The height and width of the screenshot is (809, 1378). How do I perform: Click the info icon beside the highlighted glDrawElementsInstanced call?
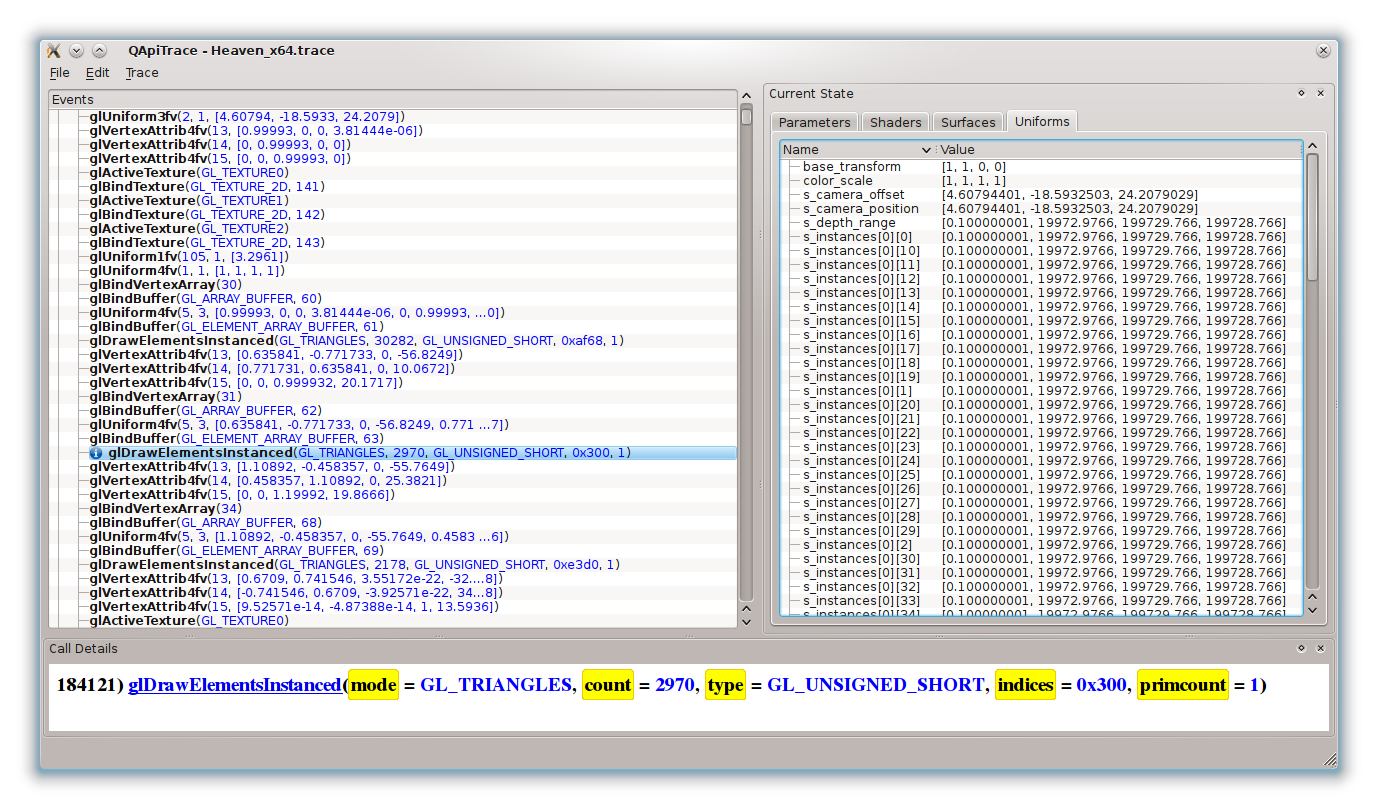click(x=96, y=452)
